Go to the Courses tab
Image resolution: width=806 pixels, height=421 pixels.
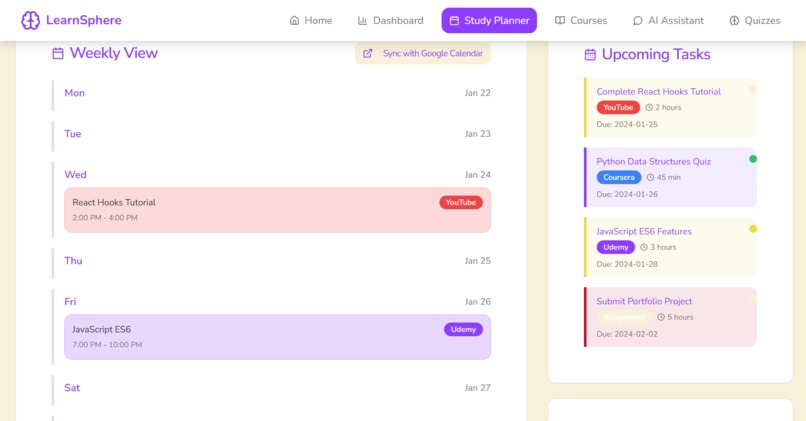coord(581,21)
